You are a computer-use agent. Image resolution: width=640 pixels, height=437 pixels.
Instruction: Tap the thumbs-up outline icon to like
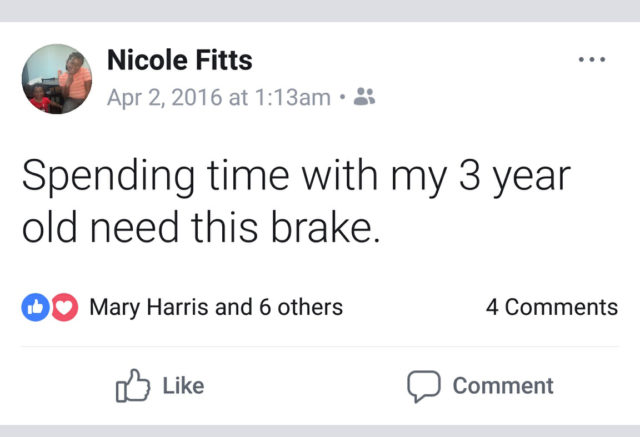133,386
